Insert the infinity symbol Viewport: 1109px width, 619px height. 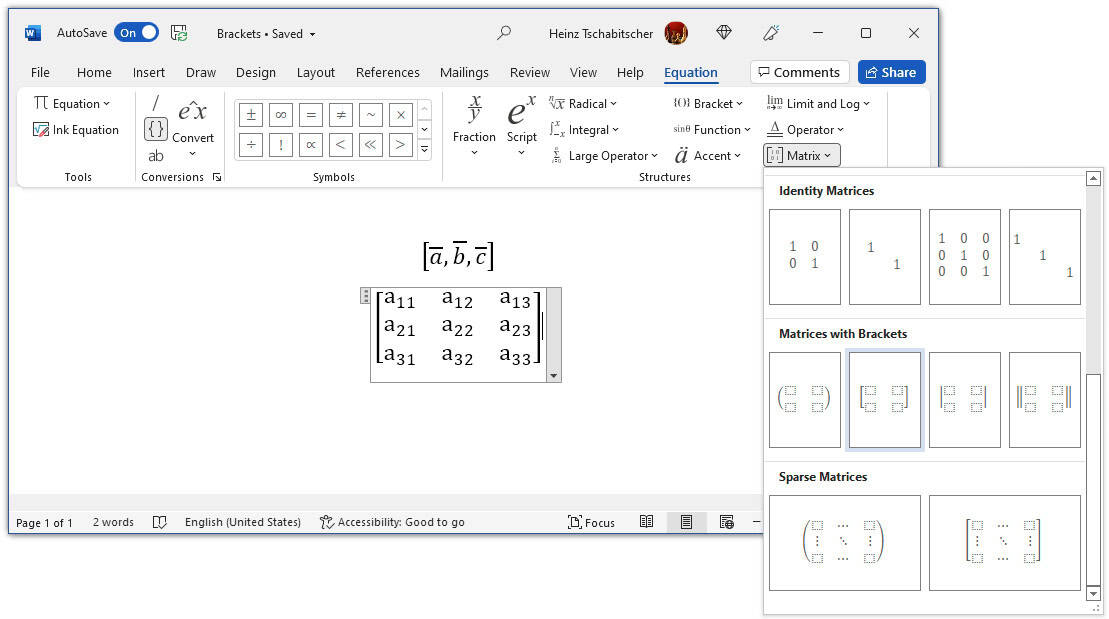pos(281,115)
